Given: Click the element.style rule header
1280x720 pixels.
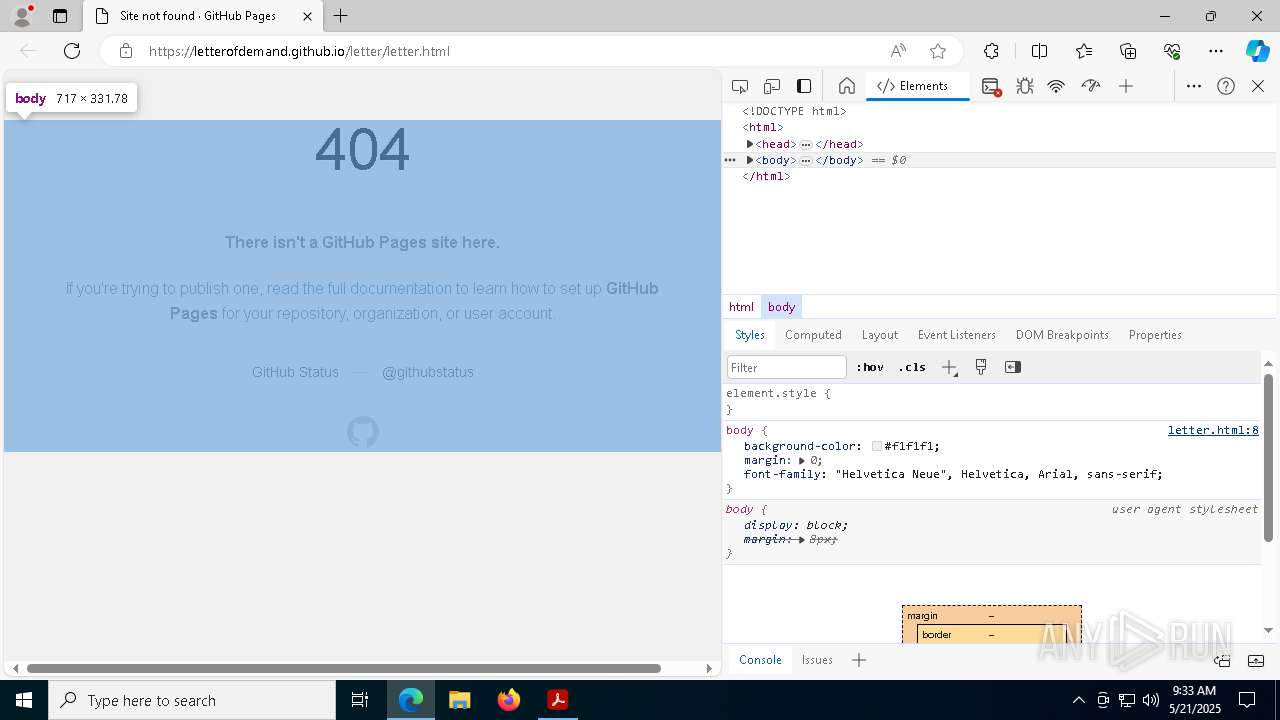Looking at the screenshot, I should pyautogui.click(x=778, y=393).
